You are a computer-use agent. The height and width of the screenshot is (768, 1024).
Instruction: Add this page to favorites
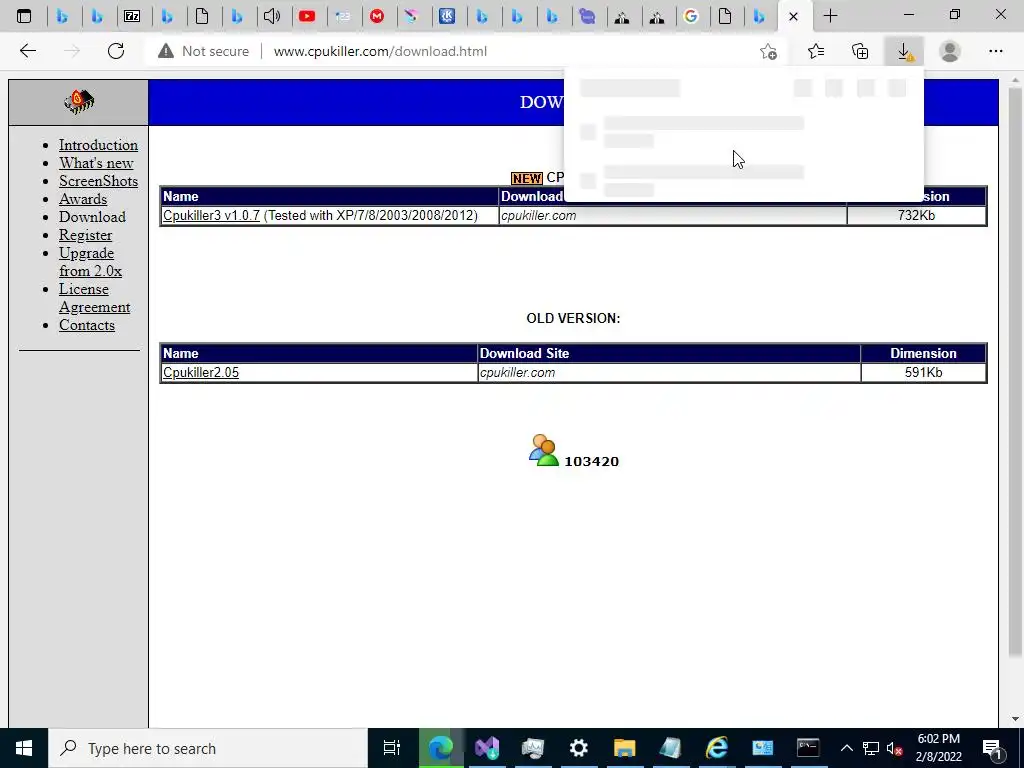point(769,51)
